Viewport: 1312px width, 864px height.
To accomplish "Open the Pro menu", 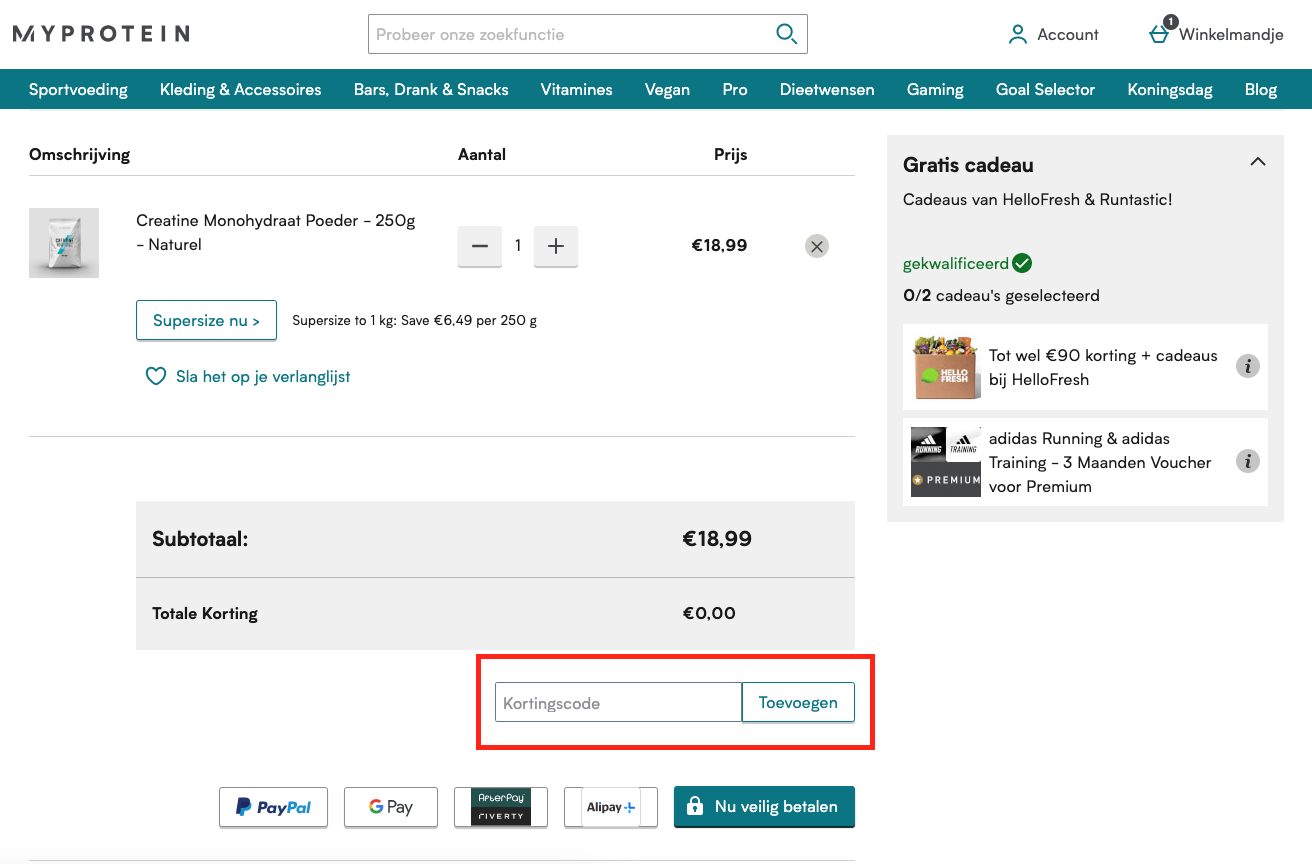I will click(735, 89).
